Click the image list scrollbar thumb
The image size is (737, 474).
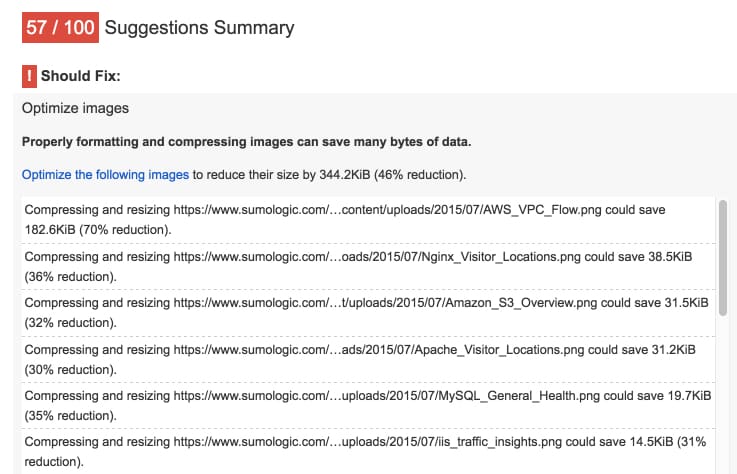tap(722, 258)
